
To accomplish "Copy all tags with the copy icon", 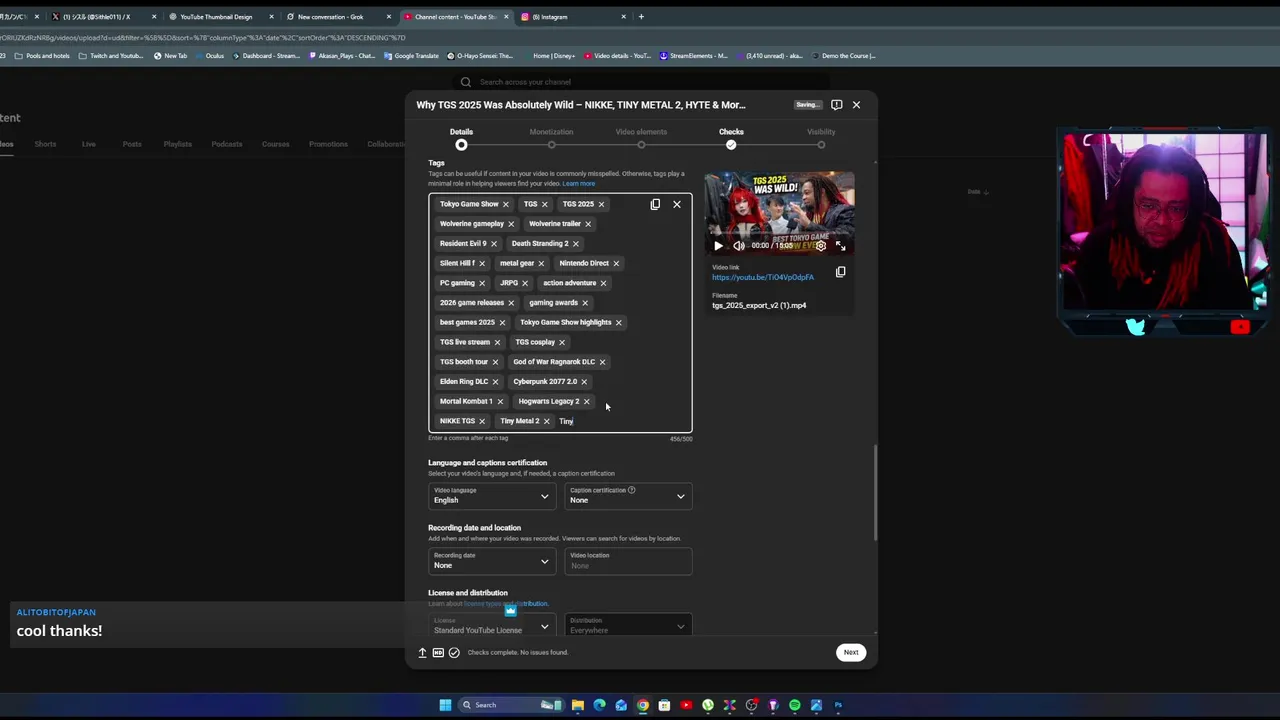I will pos(655,204).
